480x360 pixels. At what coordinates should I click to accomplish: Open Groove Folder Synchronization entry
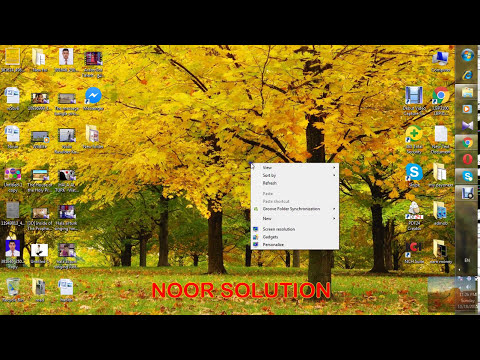pos(295,209)
